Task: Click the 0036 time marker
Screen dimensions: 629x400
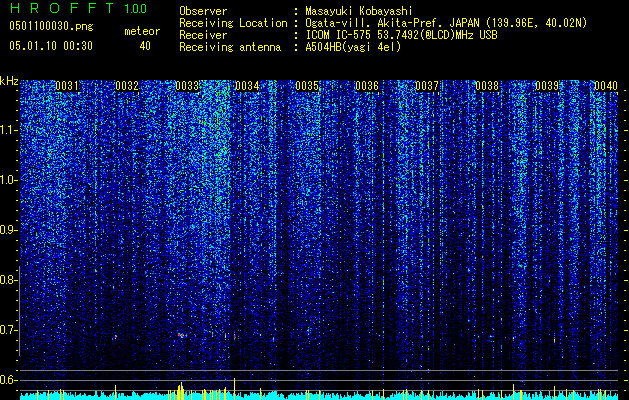Action: pyautogui.click(x=367, y=86)
